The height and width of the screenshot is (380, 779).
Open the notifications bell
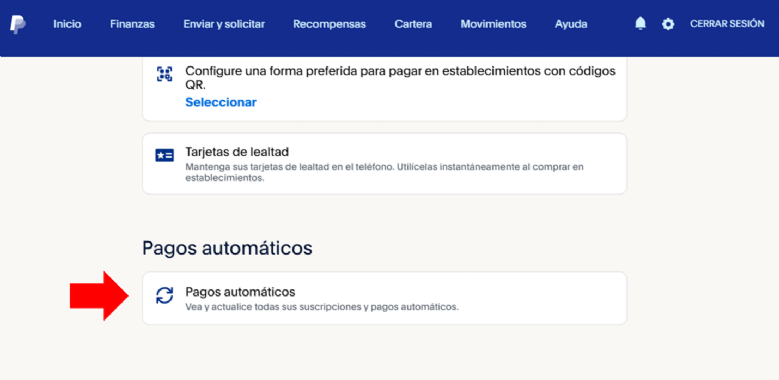[641, 23]
